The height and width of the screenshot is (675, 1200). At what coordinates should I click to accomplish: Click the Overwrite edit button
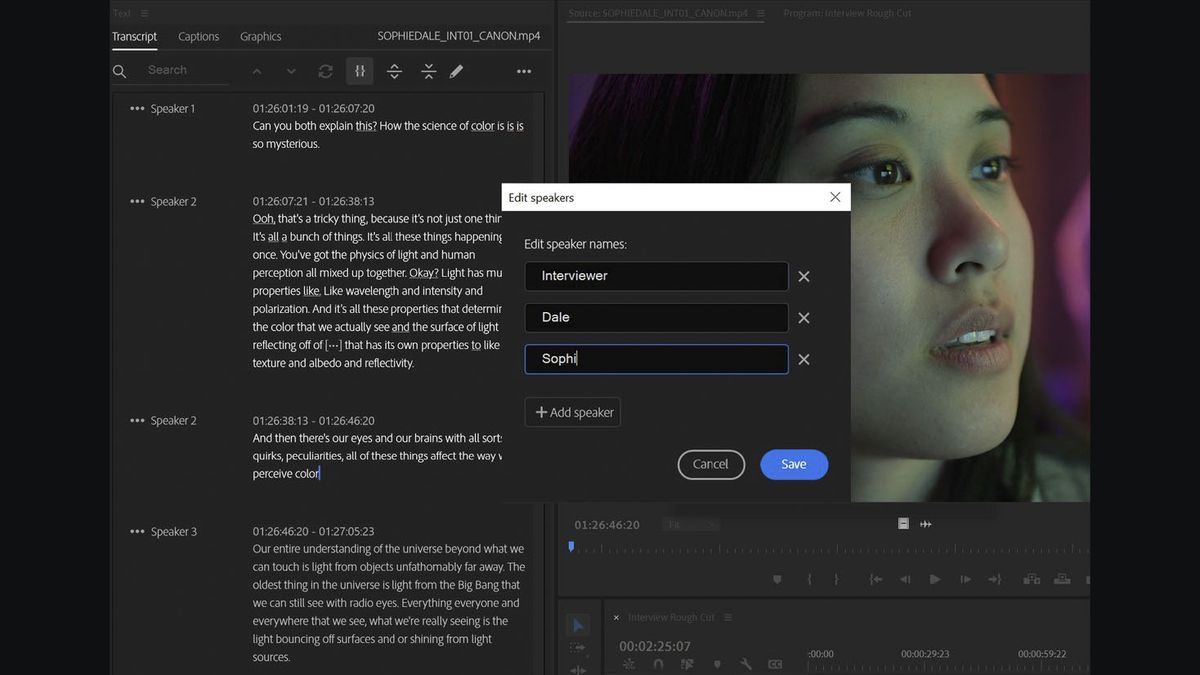[x=1062, y=579]
